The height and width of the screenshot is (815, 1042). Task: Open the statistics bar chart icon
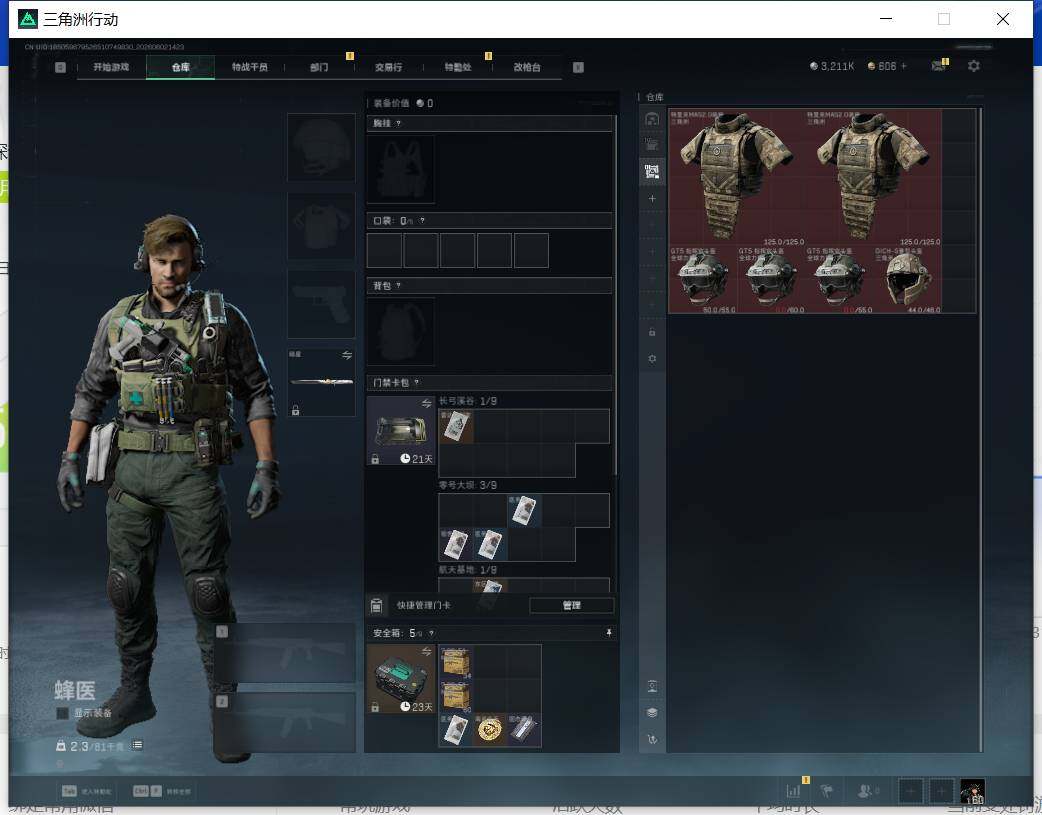tap(793, 791)
